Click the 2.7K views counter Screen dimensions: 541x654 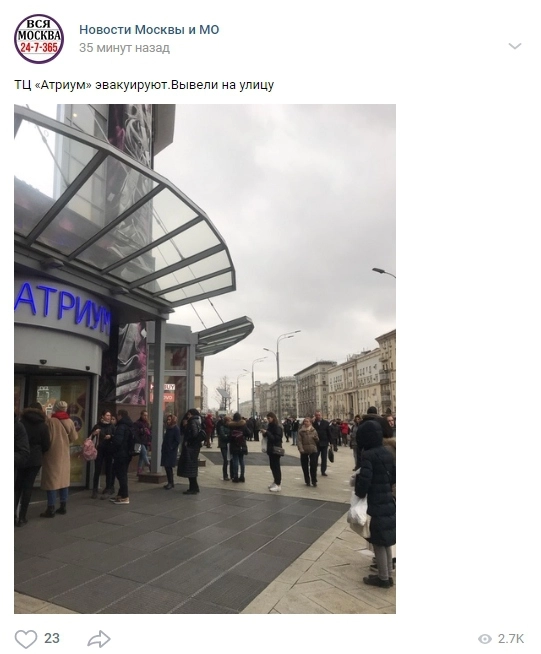[511, 639]
